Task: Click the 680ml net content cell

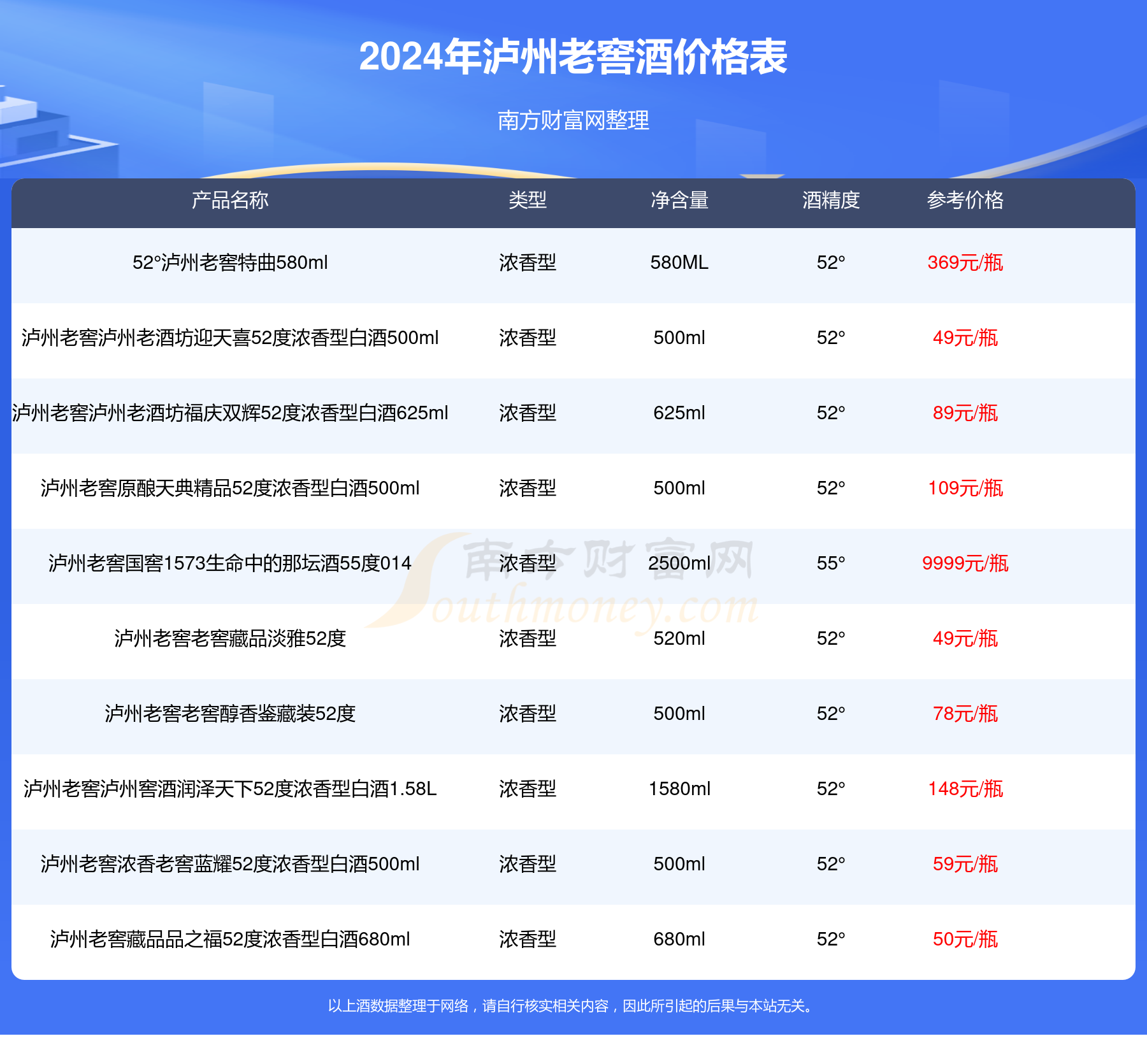Action: [679, 939]
